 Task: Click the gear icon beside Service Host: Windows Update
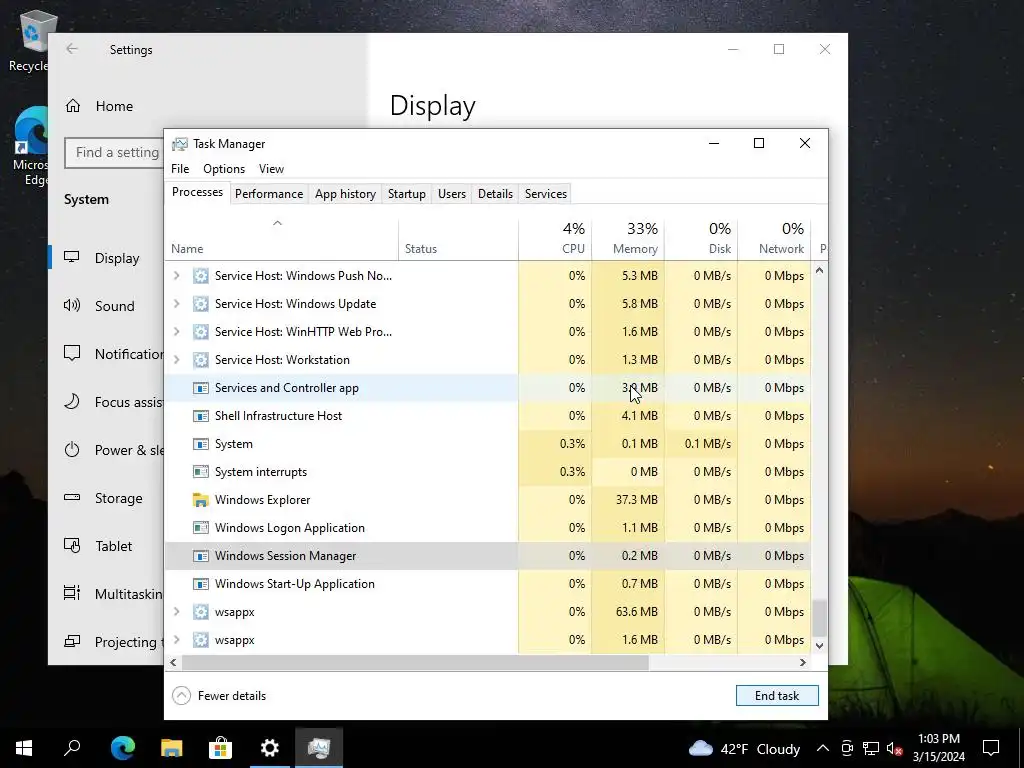pyautogui.click(x=200, y=304)
